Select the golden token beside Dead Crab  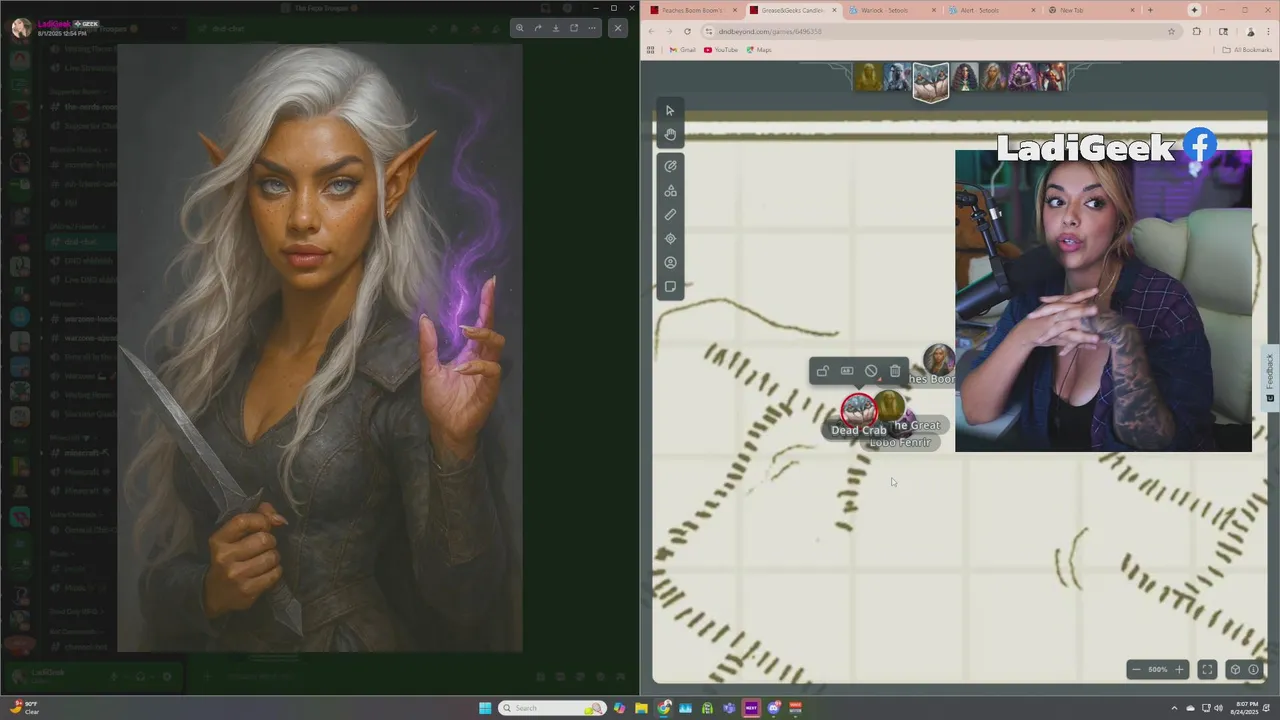(890, 405)
